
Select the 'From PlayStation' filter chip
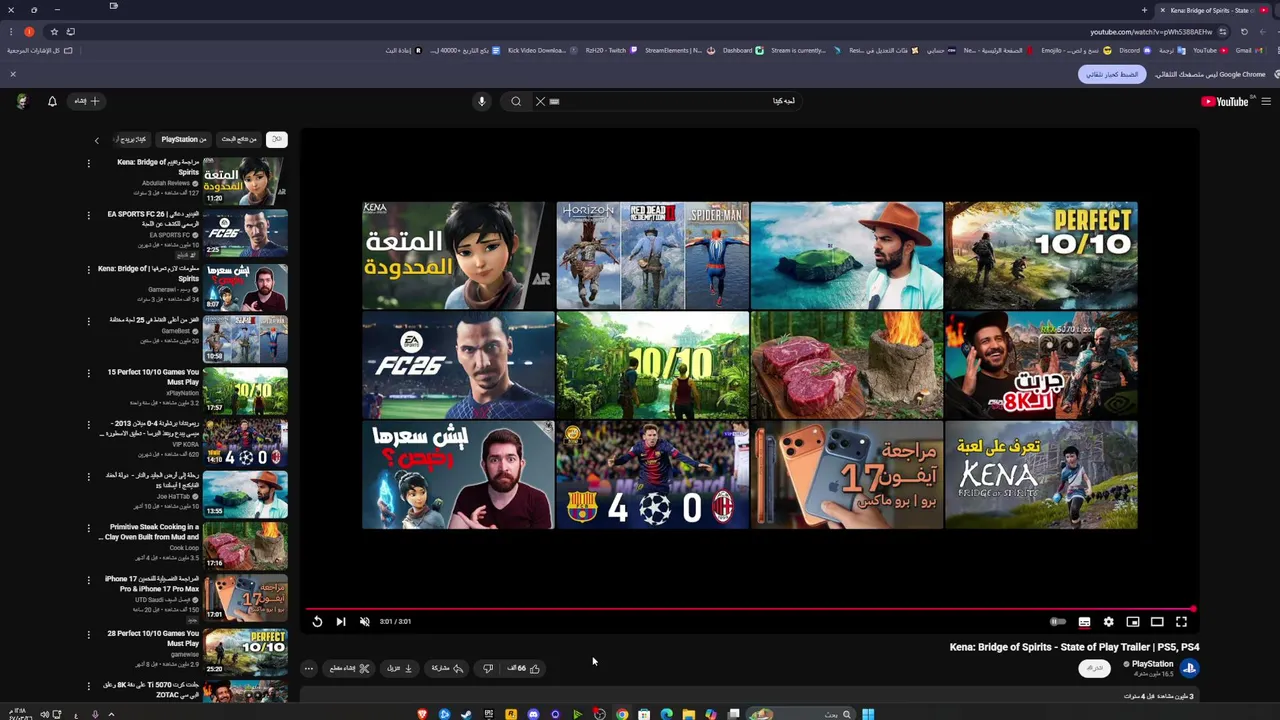[183, 139]
